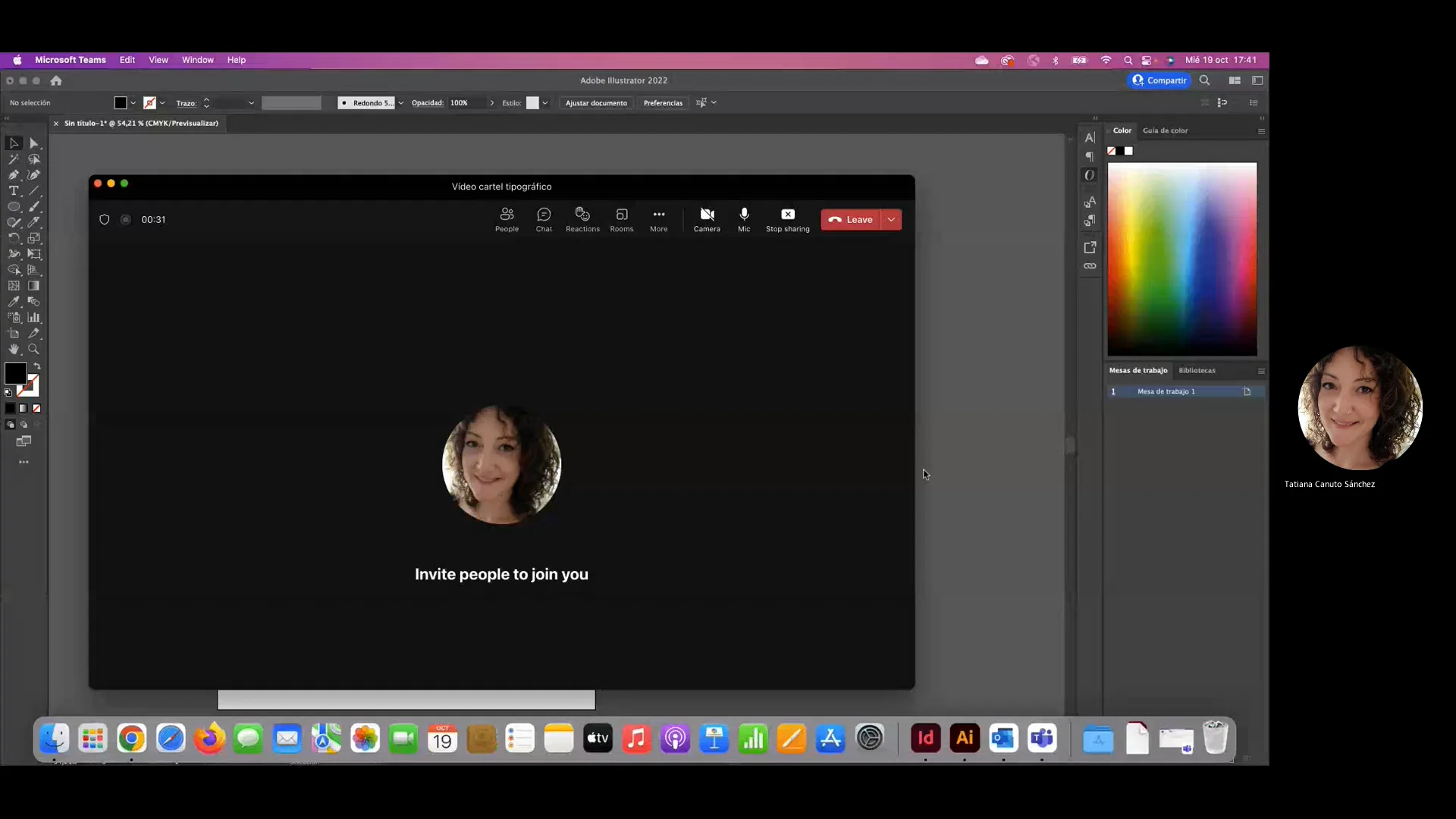
Task: Select the Hand tool in the toolbox
Action: click(14, 350)
